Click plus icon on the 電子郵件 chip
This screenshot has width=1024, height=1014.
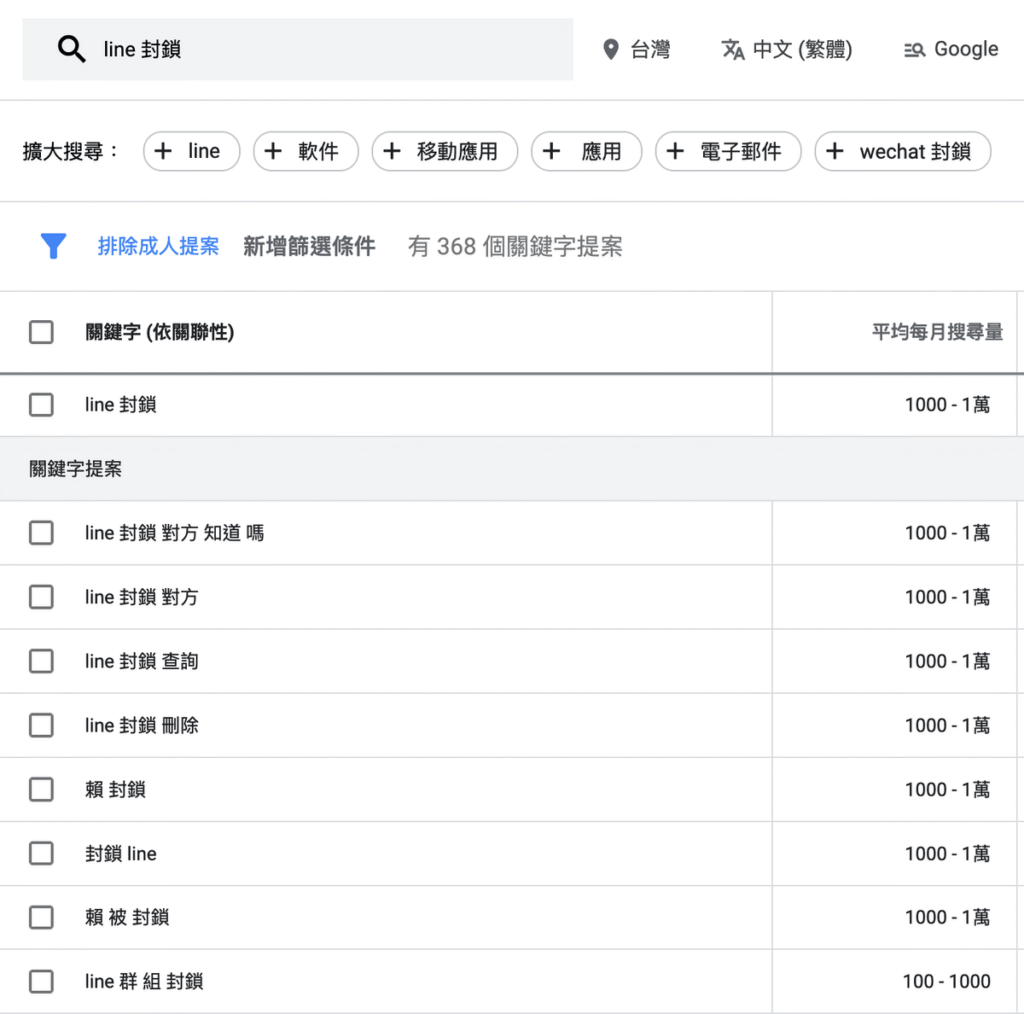click(x=675, y=151)
